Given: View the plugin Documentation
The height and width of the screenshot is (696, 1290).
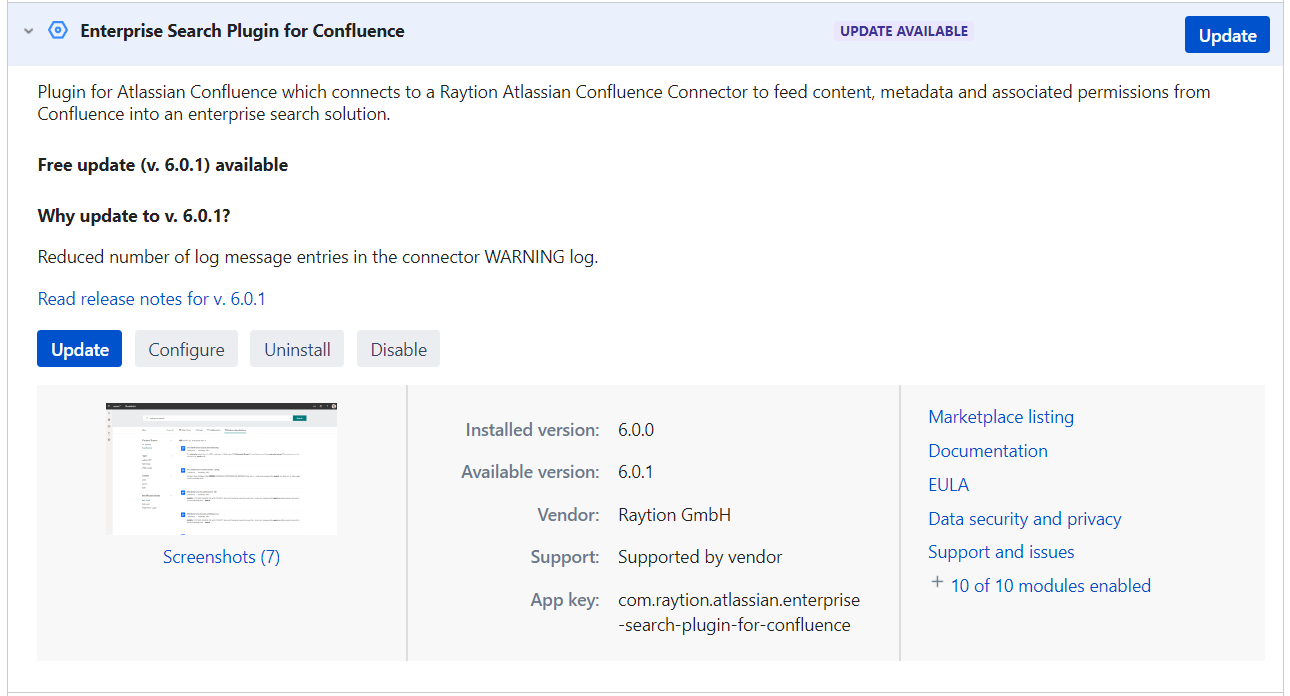Looking at the screenshot, I should click(x=988, y=450).
